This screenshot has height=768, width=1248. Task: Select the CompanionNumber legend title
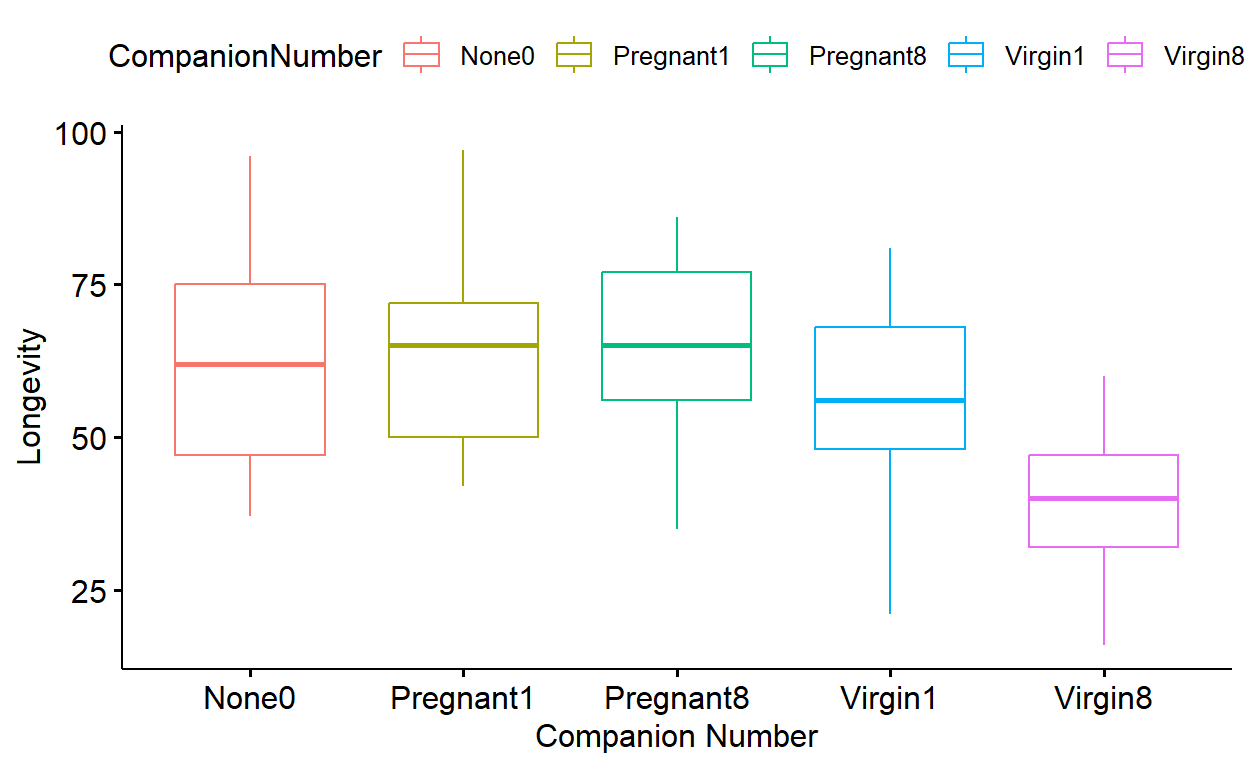(x=245, y=57)
